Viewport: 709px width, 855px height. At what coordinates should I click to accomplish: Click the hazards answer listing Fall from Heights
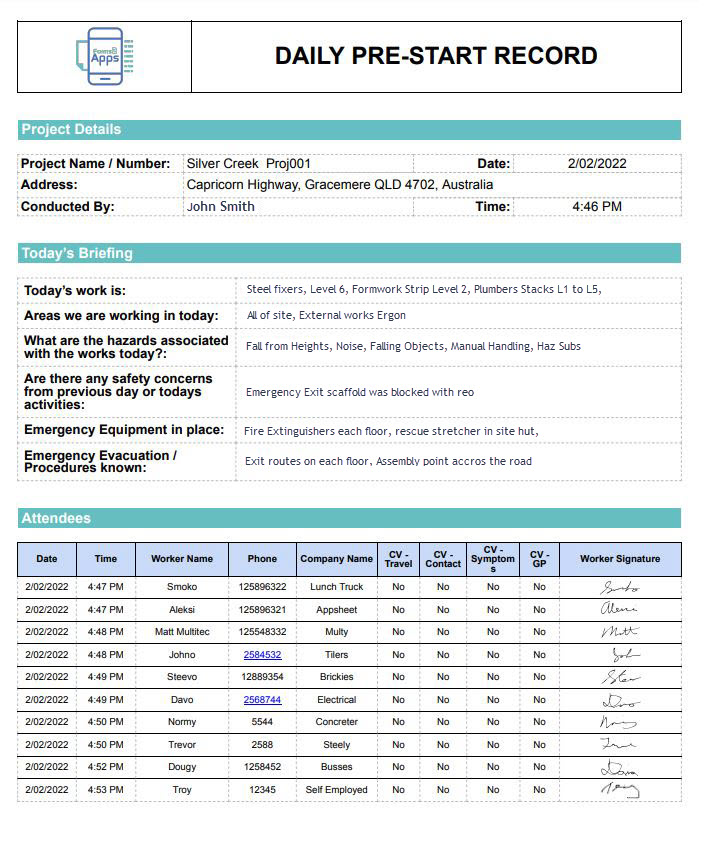coord(413,346)
